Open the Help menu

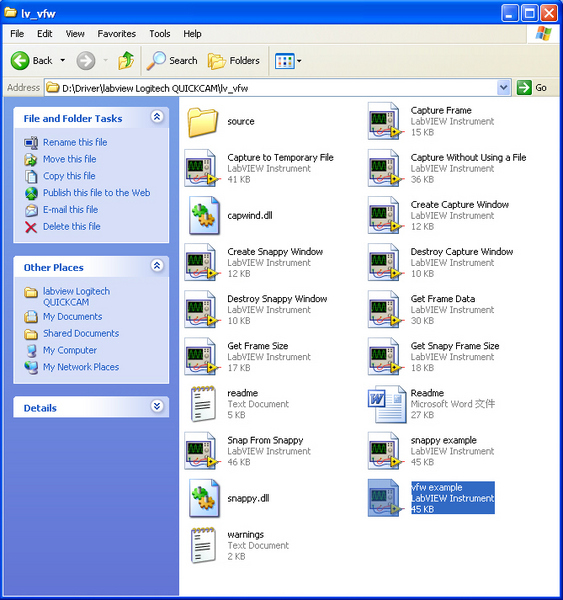pyautogui.click(x=192, y=34)
